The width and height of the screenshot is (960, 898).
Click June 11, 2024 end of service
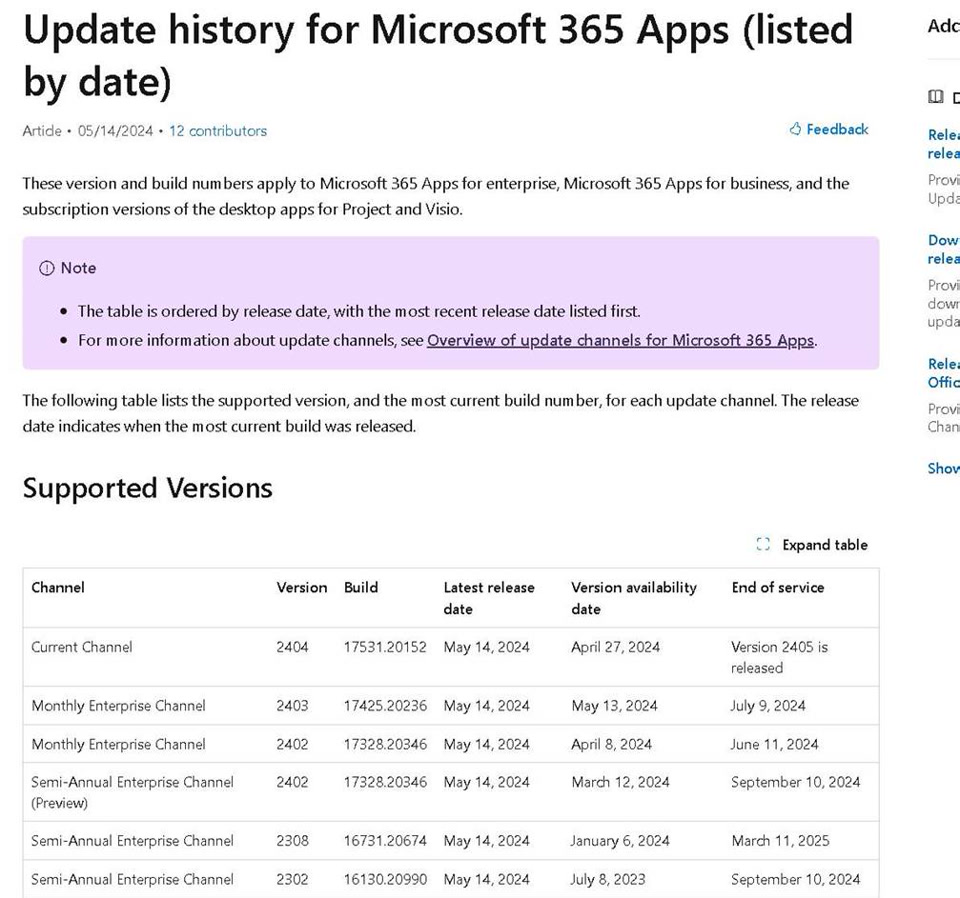[774, 744]
